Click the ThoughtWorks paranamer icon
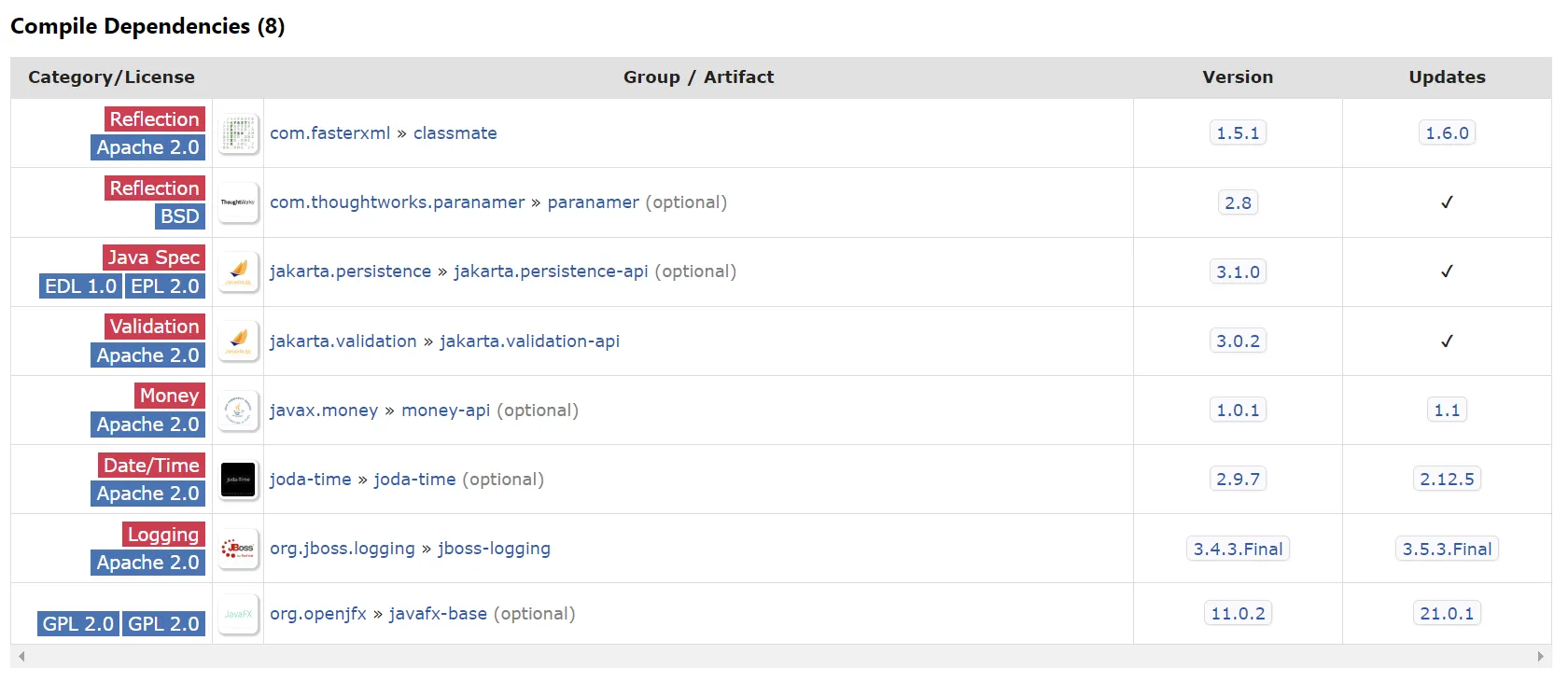Image resolution: width=1568 pixels, height=696 pixels. [238, 202]
